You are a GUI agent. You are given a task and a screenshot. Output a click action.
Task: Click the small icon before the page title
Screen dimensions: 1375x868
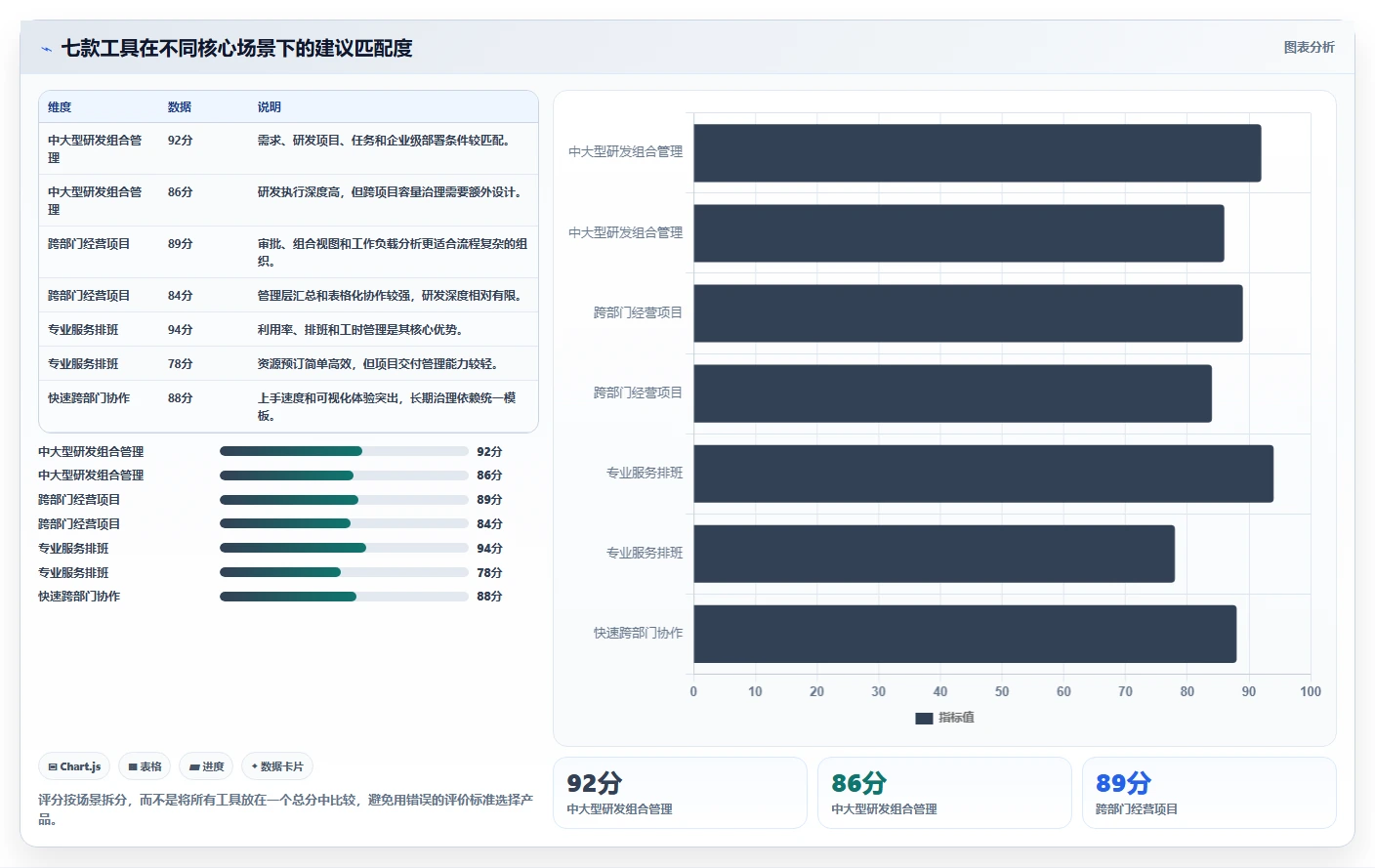(x=46, y=49)
